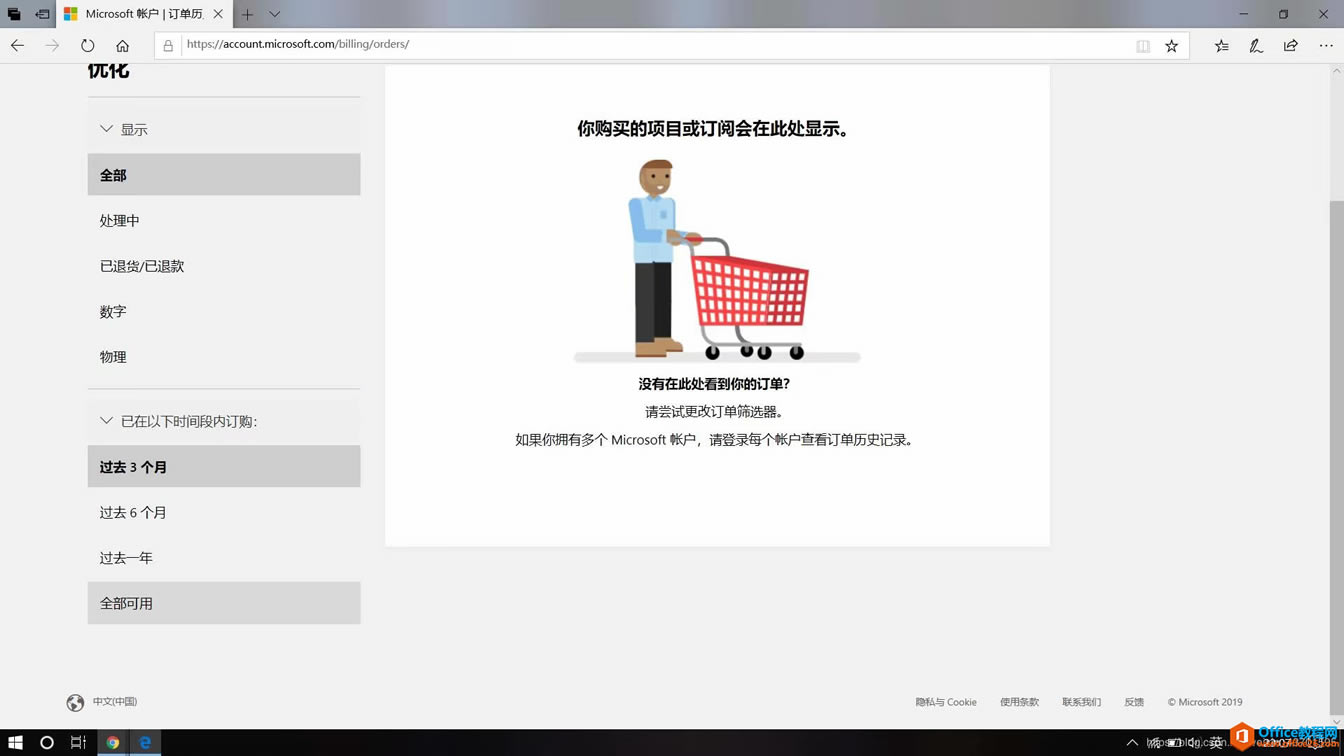Change language 中文(中国)
The height and width of the screenshot is (756, 1344).
[x=115, y=702]
